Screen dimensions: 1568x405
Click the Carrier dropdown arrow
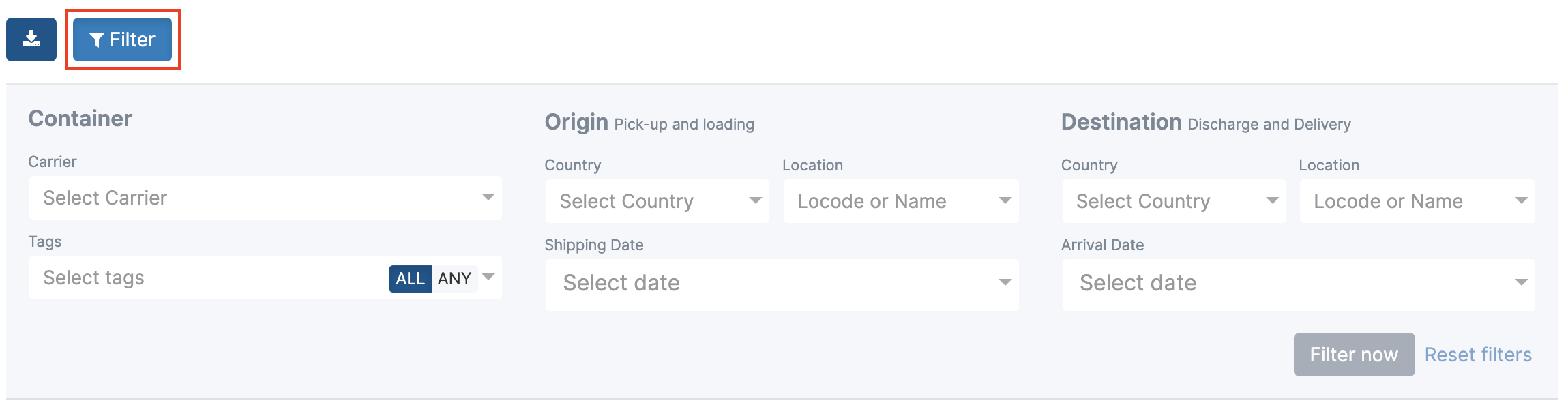tap(488, 197)
